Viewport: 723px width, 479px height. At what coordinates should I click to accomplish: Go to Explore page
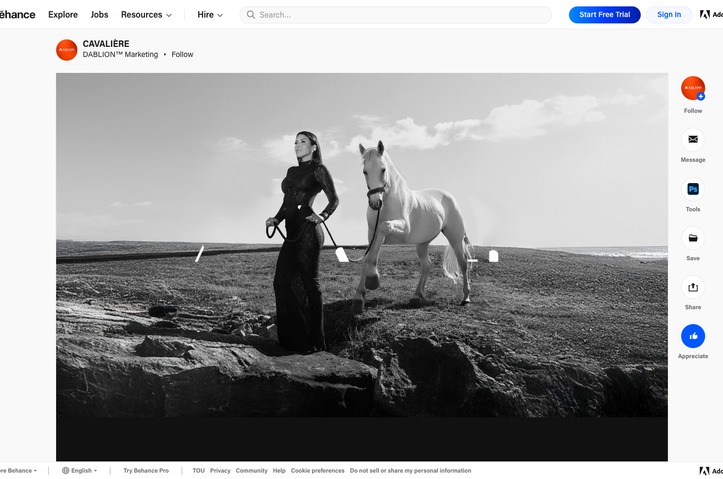[x=63, y=15]
